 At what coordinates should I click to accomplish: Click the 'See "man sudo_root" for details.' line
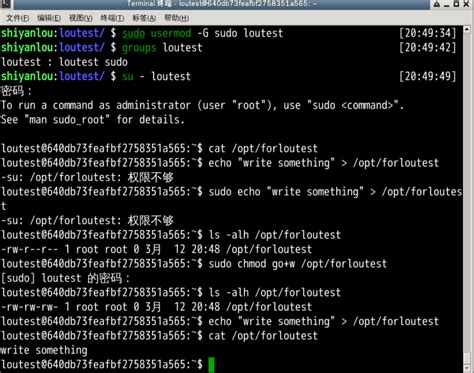(x=93, y=120)
